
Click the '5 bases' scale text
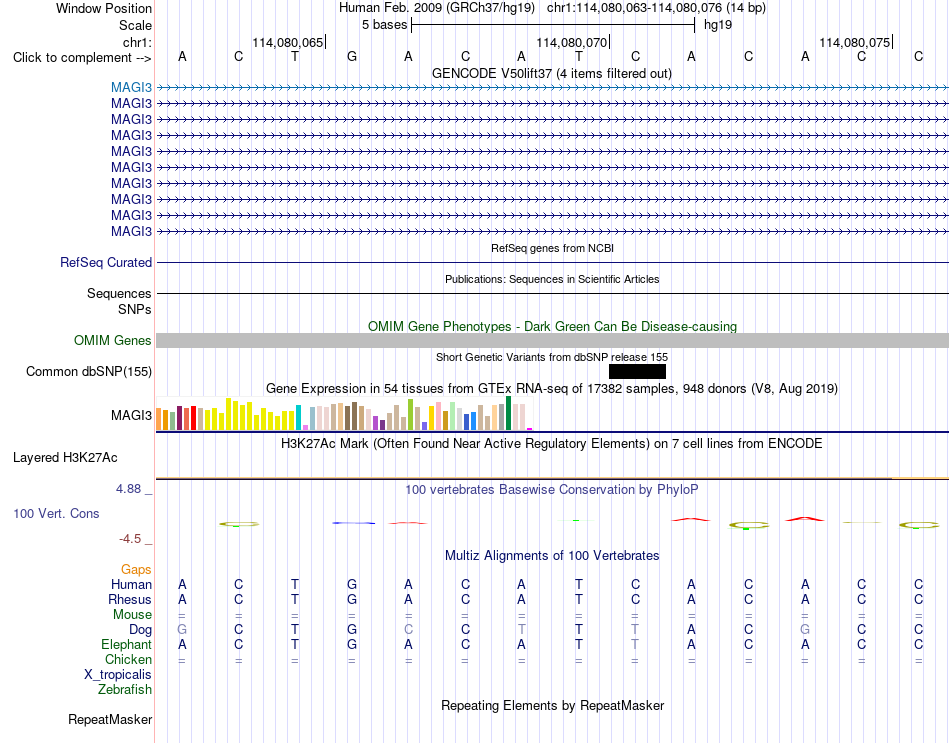tap(384, 25)
